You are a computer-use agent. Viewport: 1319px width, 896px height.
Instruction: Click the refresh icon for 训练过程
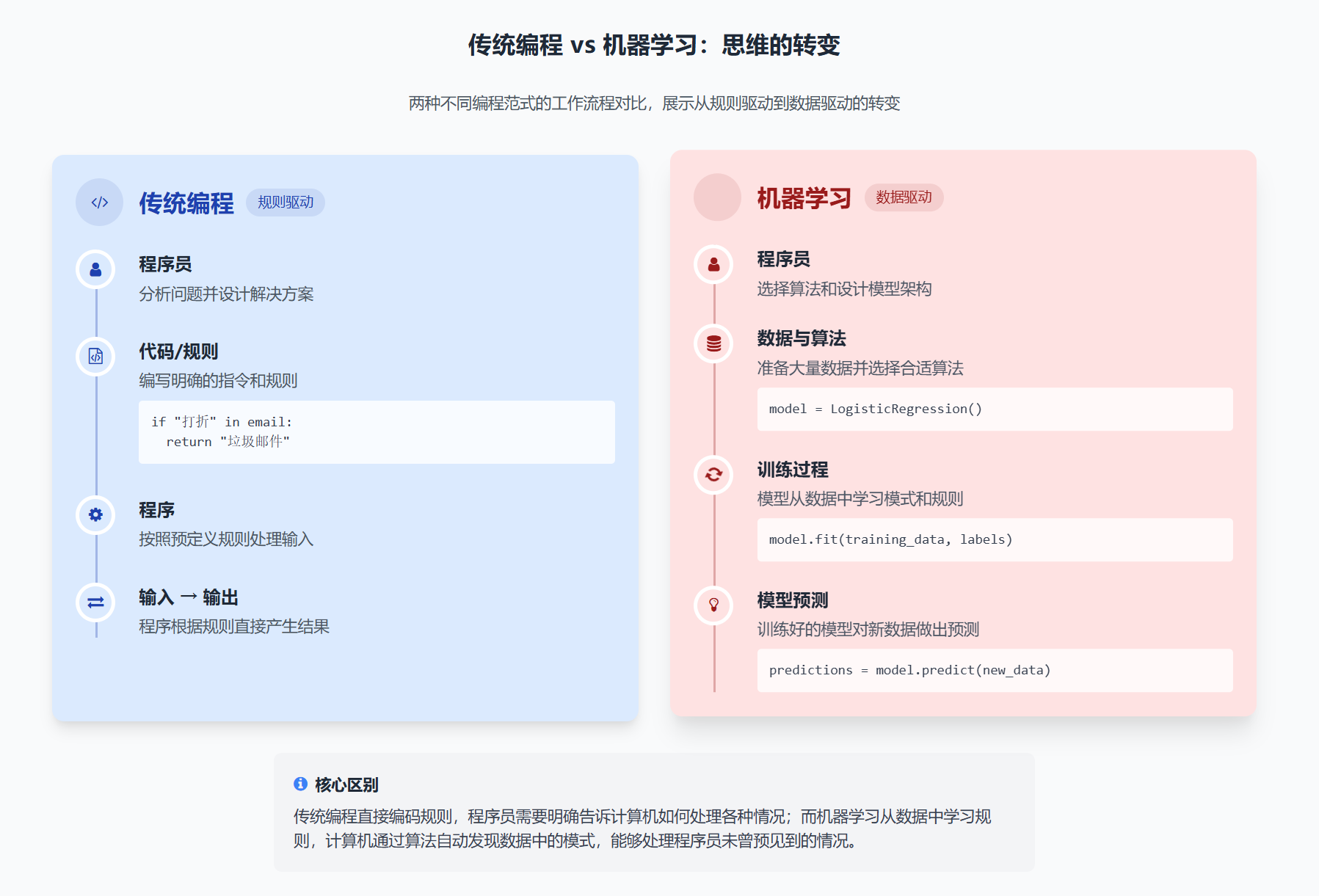pos(713,475)
